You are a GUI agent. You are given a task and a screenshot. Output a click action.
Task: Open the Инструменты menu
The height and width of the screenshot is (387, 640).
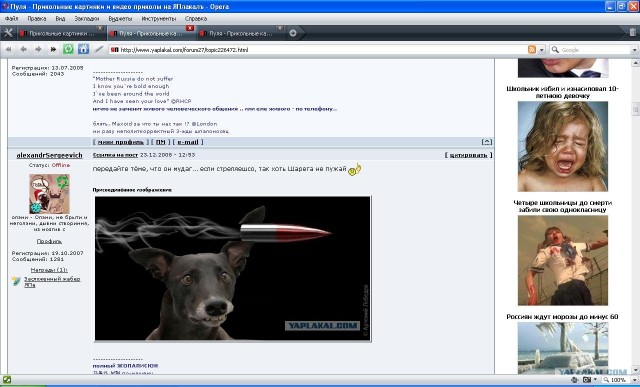pyautogui.click(x=159, y=18)
